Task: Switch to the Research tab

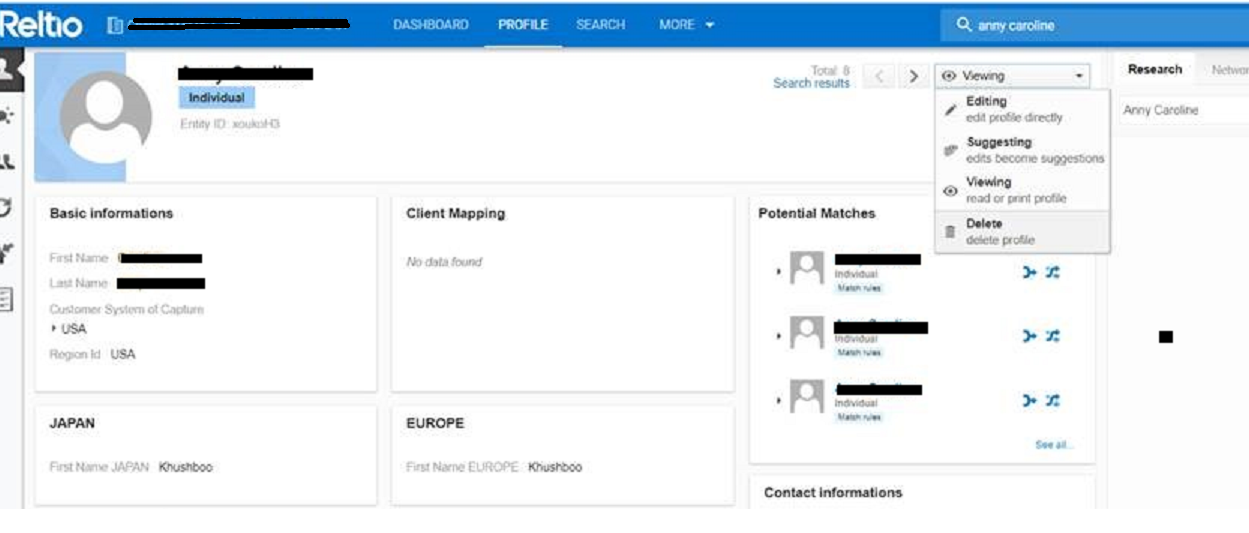Action: (x=1155, y=69)
